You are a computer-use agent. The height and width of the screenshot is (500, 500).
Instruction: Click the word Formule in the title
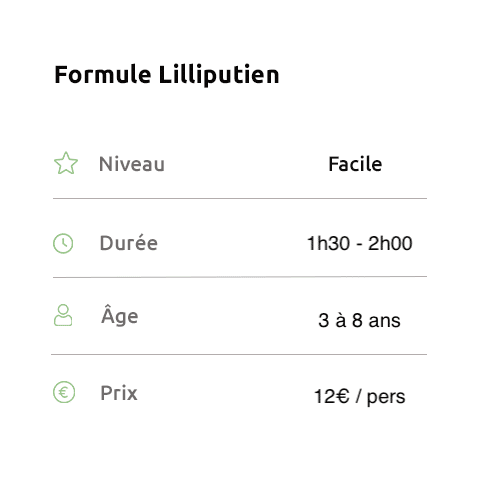(x=103, y=75)
